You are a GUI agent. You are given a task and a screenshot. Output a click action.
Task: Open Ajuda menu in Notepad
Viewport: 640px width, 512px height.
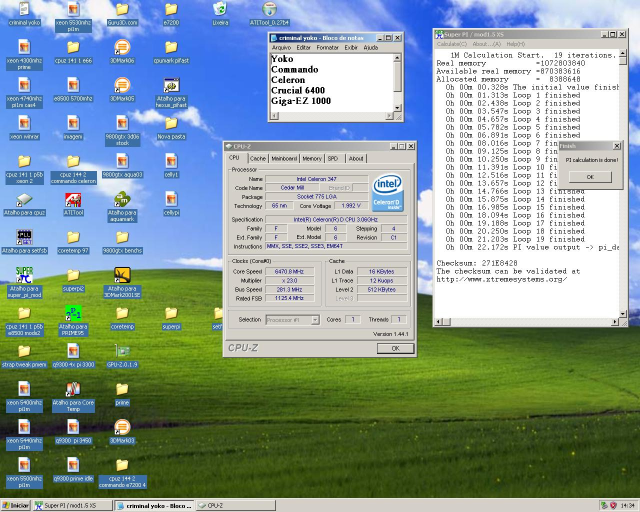pos(371,48)
